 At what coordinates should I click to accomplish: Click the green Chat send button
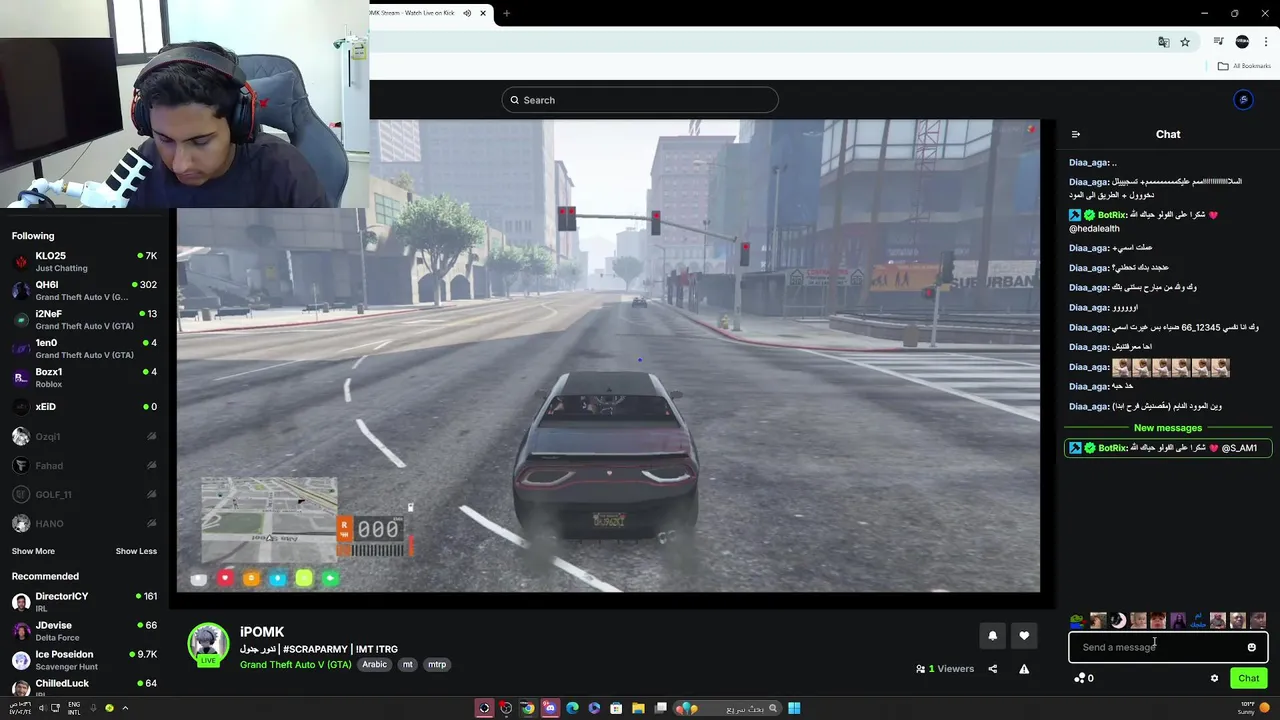1249,678
